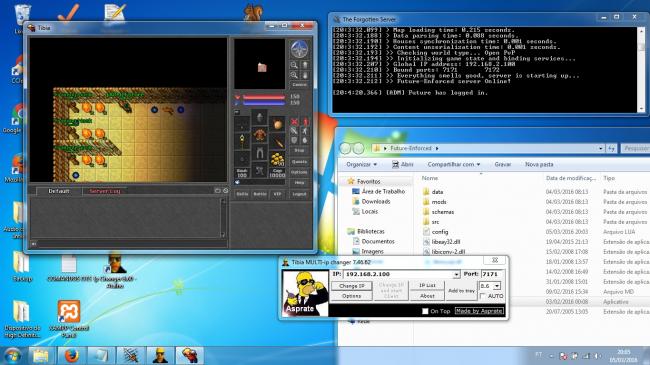This screenshot has width=650, height=365.
Task: Click Add to tray button
Action: 461,291
